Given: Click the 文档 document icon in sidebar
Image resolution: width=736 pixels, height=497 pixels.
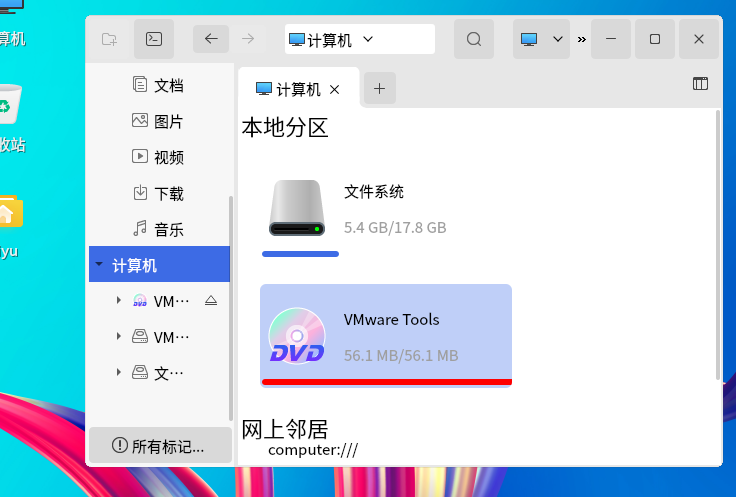Looking at the screenshot, I should [x=140, y=84].
